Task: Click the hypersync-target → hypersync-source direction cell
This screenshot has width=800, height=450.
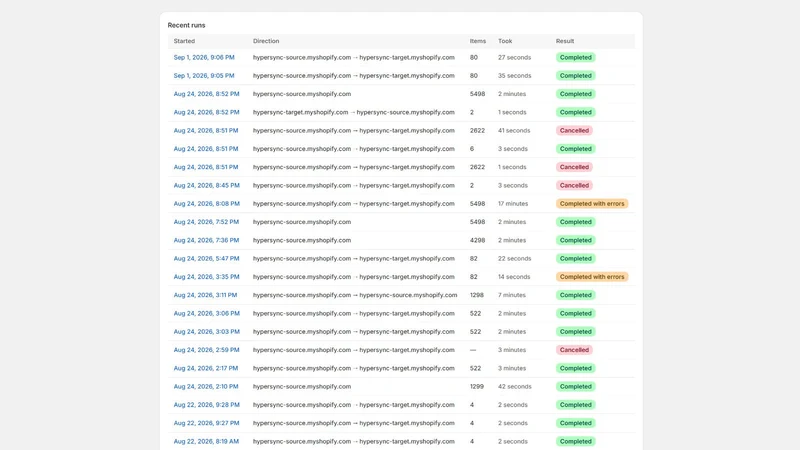Action: point(354,112)
